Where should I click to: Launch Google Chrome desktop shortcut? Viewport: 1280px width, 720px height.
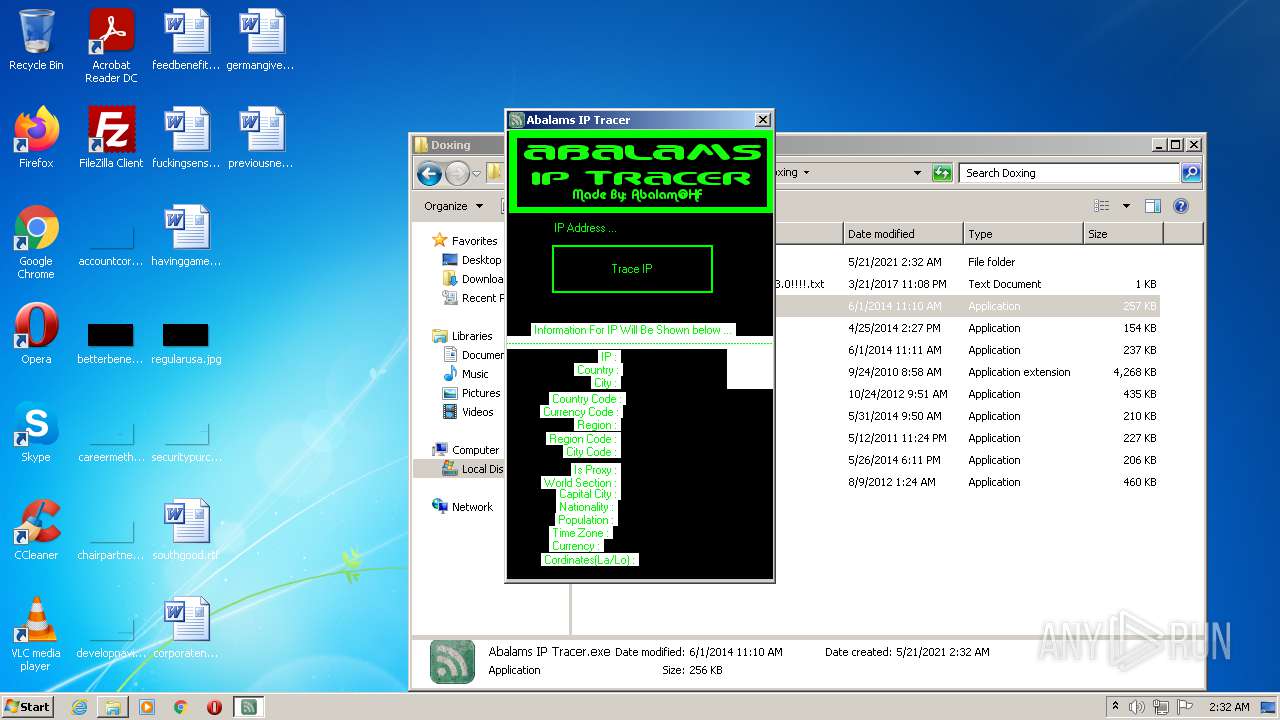coord(36,242)
